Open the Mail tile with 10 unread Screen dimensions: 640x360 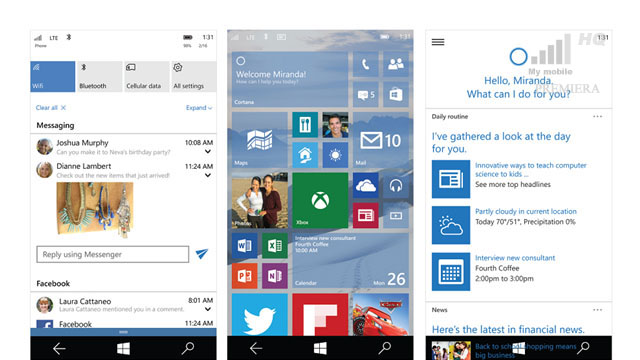click(x=381, y=140)
